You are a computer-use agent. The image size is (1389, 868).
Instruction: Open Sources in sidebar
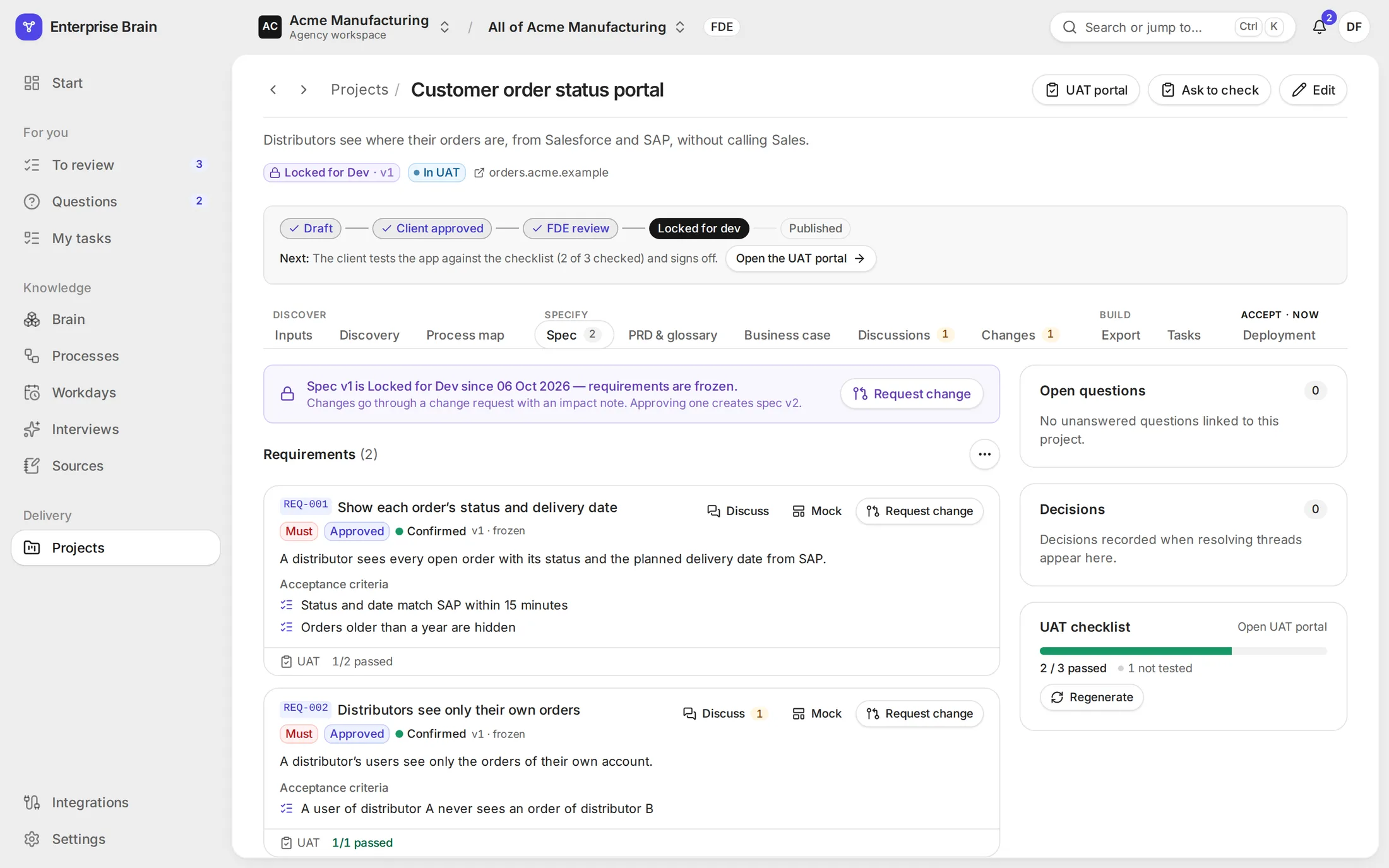[x=116, y=466]
